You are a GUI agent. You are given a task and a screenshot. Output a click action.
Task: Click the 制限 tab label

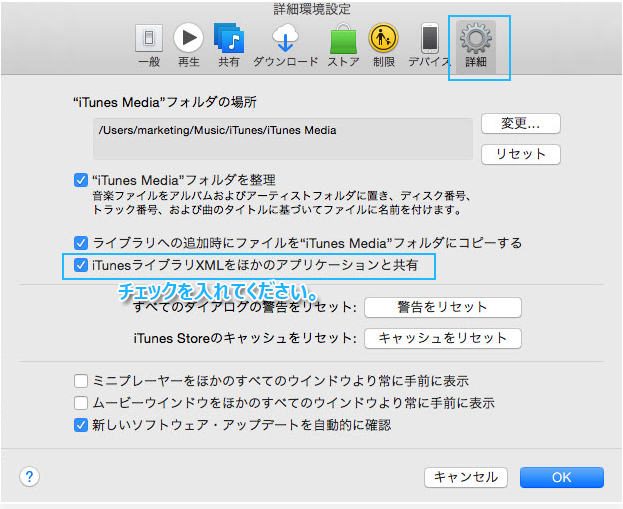point(383,62)
